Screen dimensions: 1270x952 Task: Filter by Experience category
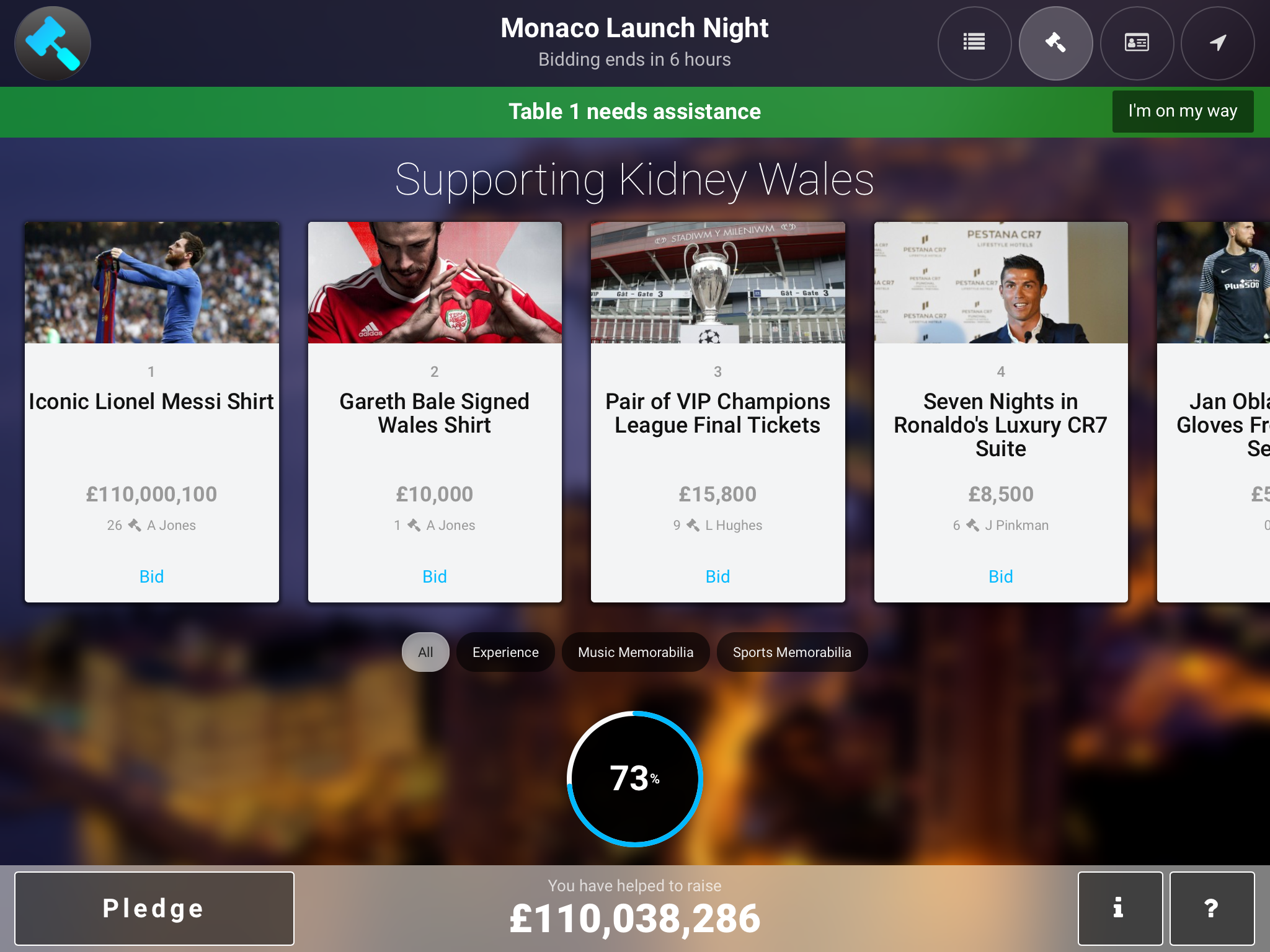[505, 652]
